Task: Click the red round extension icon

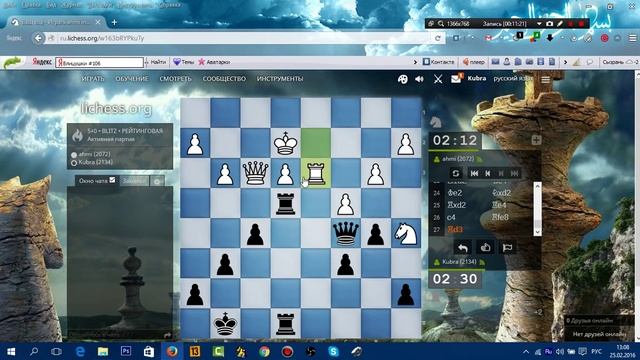Action: click(x=604, y=38)
